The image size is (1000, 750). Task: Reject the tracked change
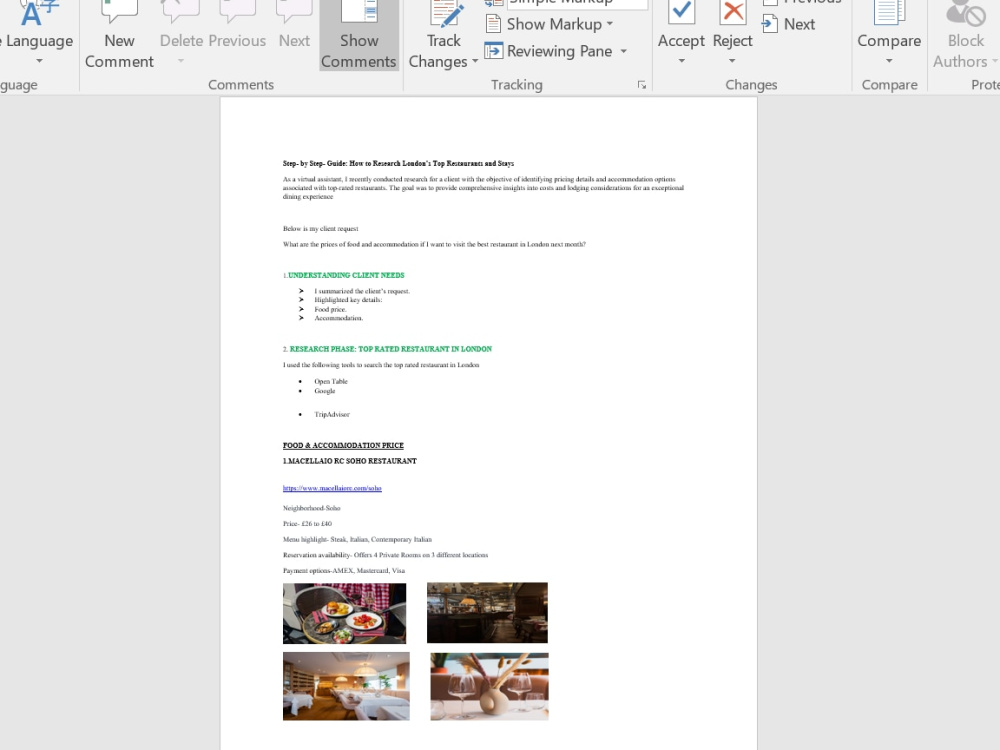point(732,26)
